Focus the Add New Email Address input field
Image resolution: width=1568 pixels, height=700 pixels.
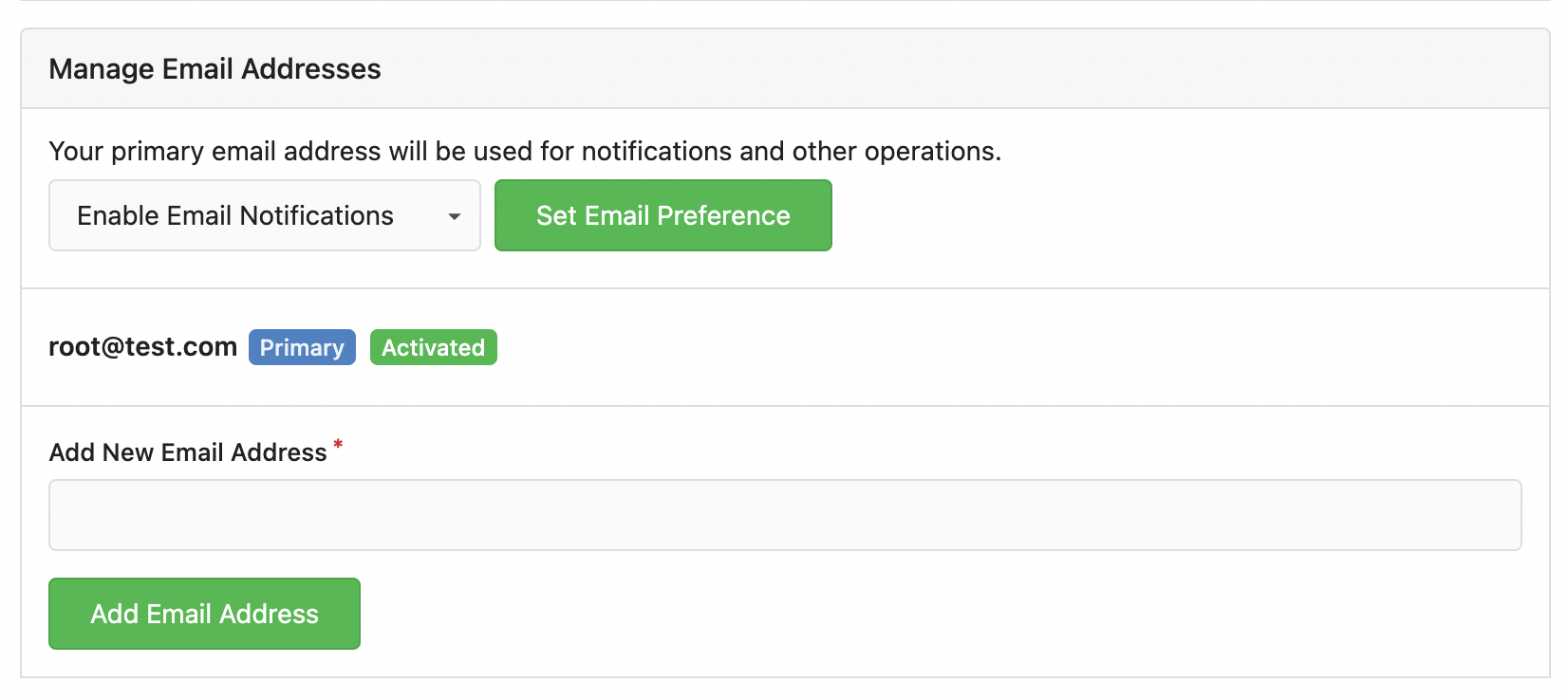[785, 515]
